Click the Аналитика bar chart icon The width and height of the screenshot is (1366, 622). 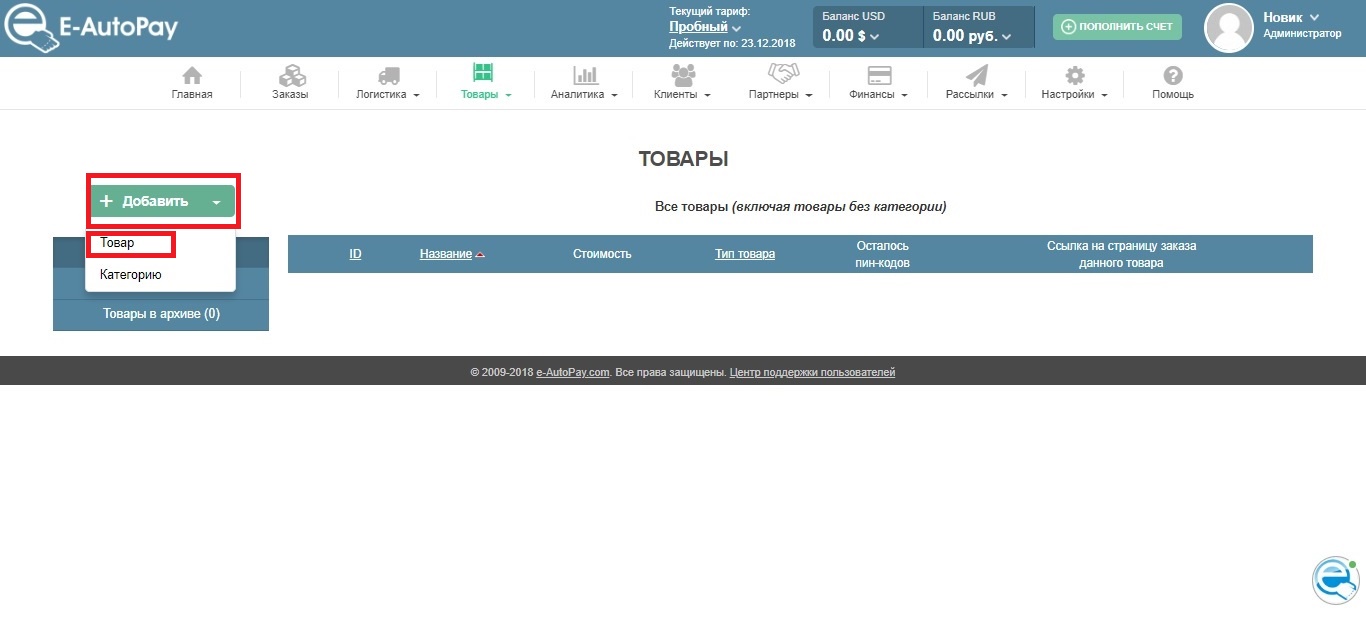coord(584,76)
